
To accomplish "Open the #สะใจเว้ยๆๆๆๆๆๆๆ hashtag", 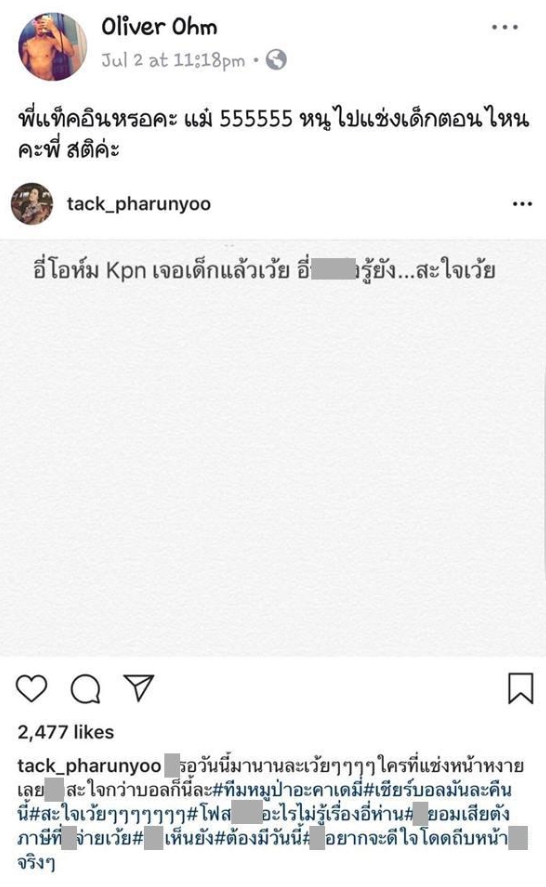I will (108, 815).
